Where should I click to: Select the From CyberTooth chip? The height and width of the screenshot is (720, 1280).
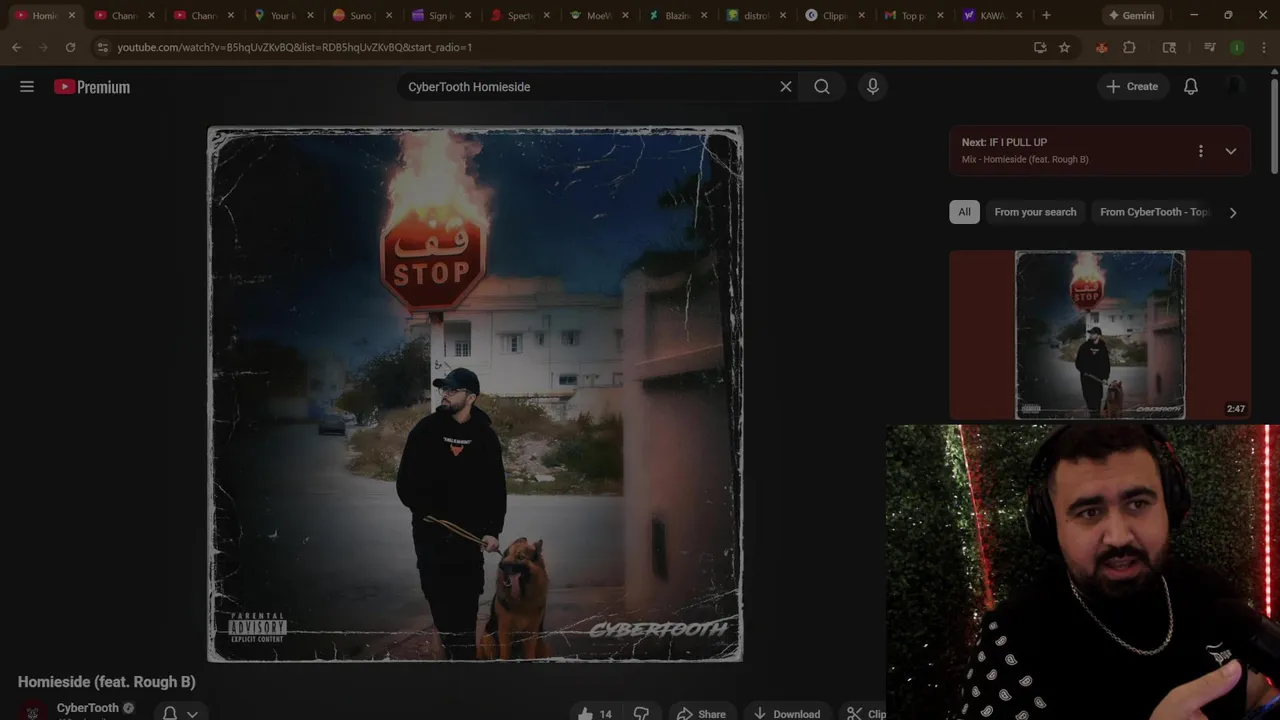click(x=1154, y=212)
